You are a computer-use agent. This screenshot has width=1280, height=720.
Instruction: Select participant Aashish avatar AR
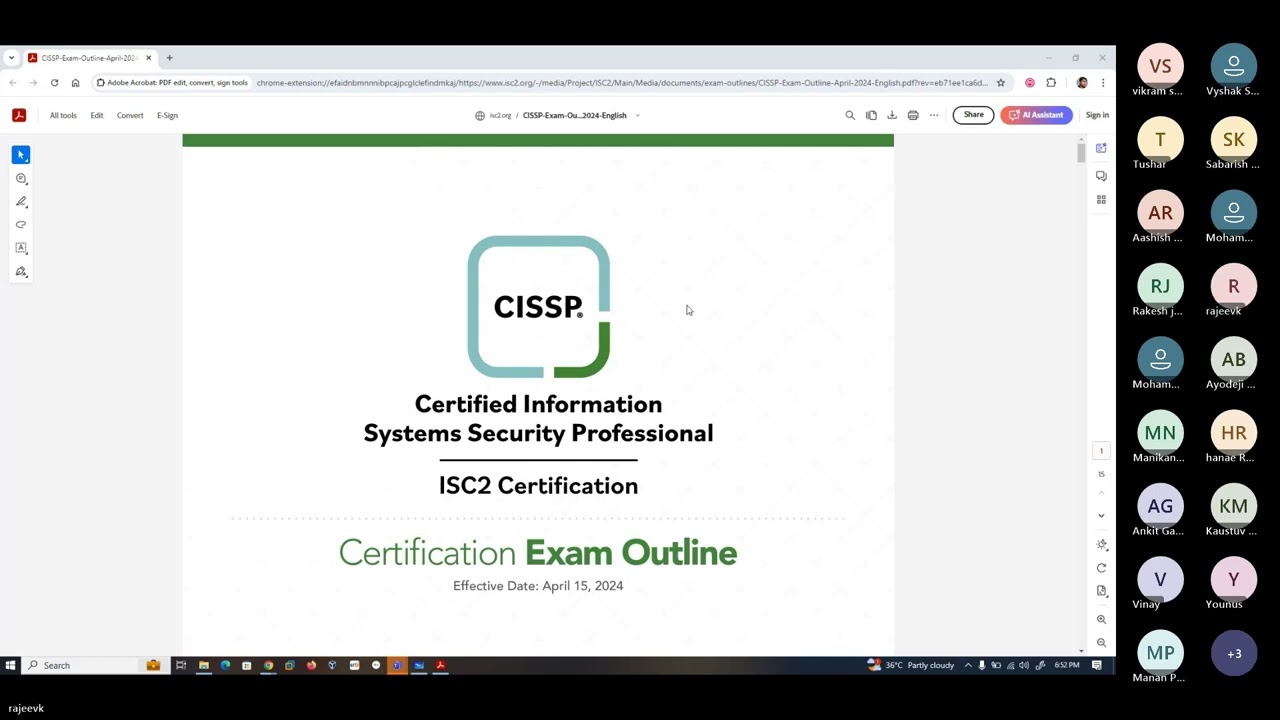click(x=1160, y=213)
